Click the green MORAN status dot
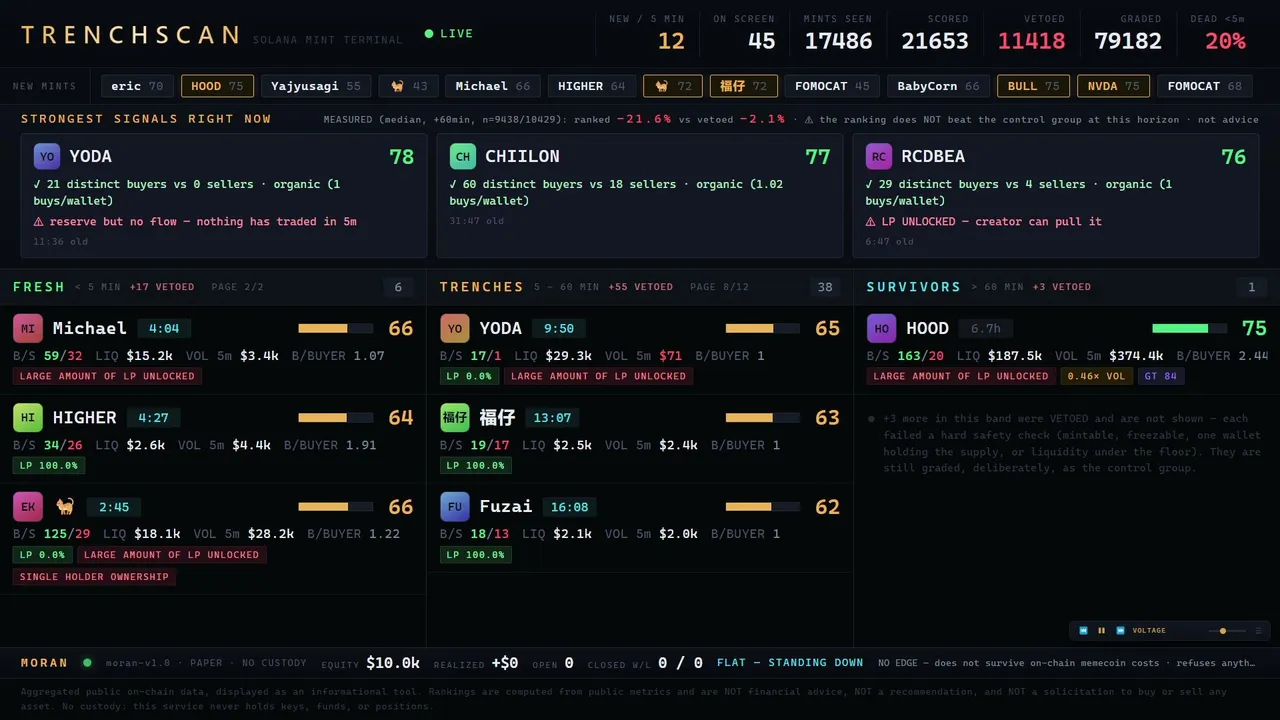The image size is (1280, 720). (x=87, y=662)
